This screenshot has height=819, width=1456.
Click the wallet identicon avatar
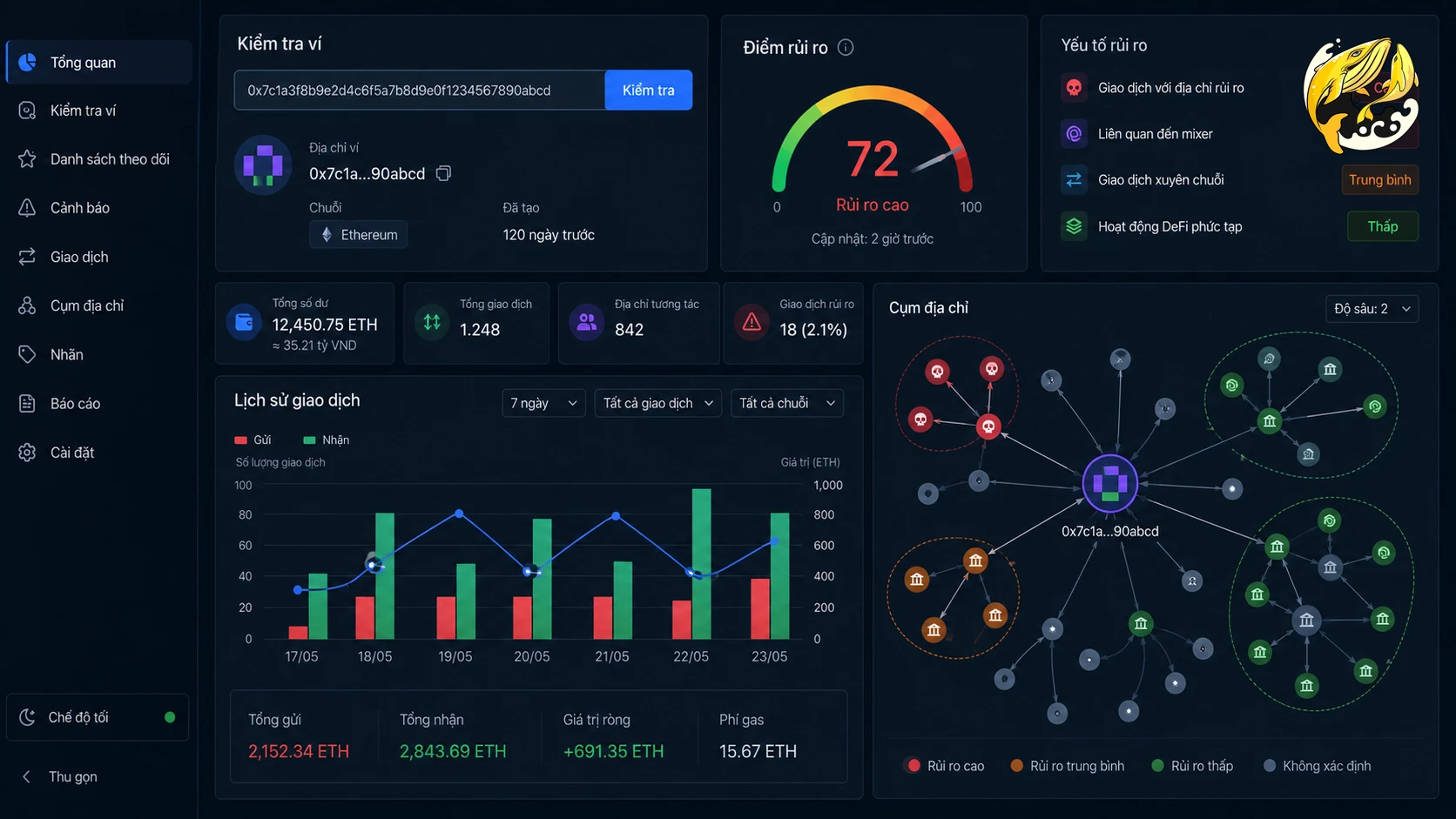click(x=263, y=164)
